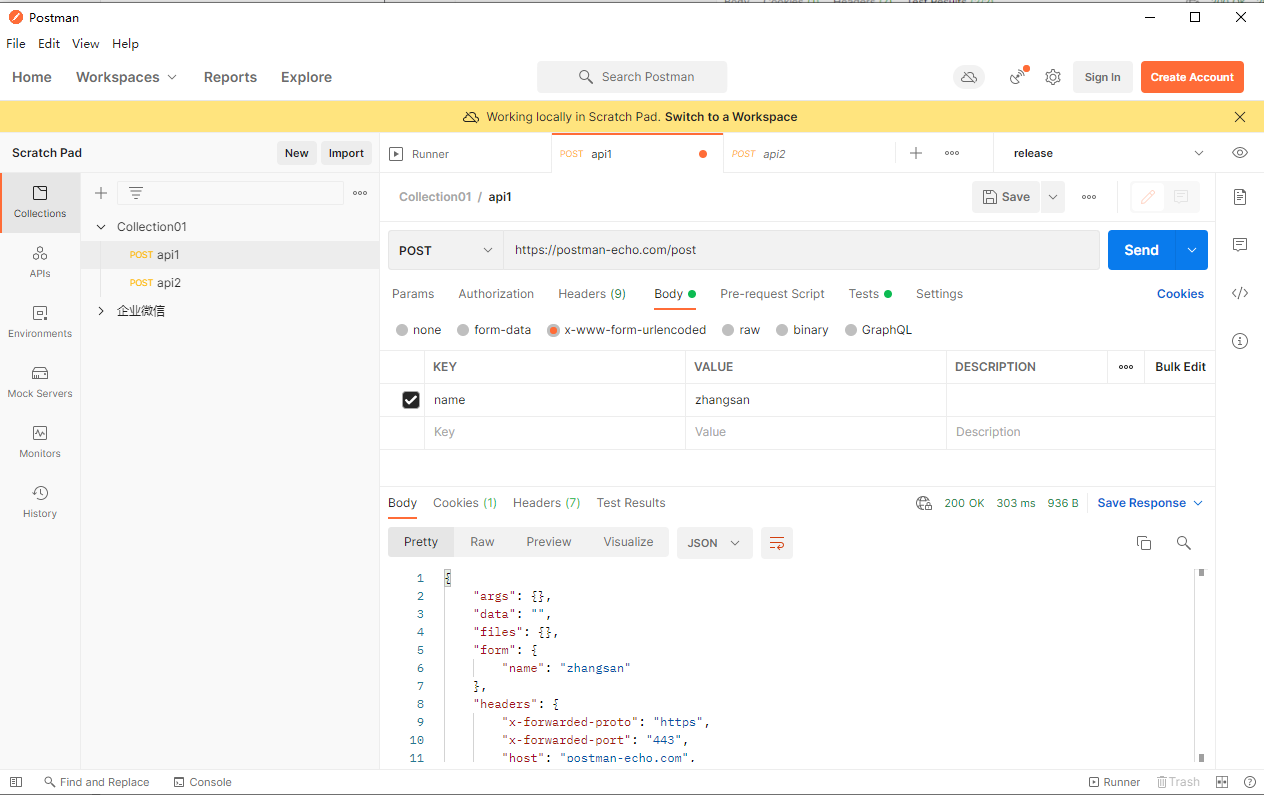
Task: Click the Import button
Action: point(346,153)
